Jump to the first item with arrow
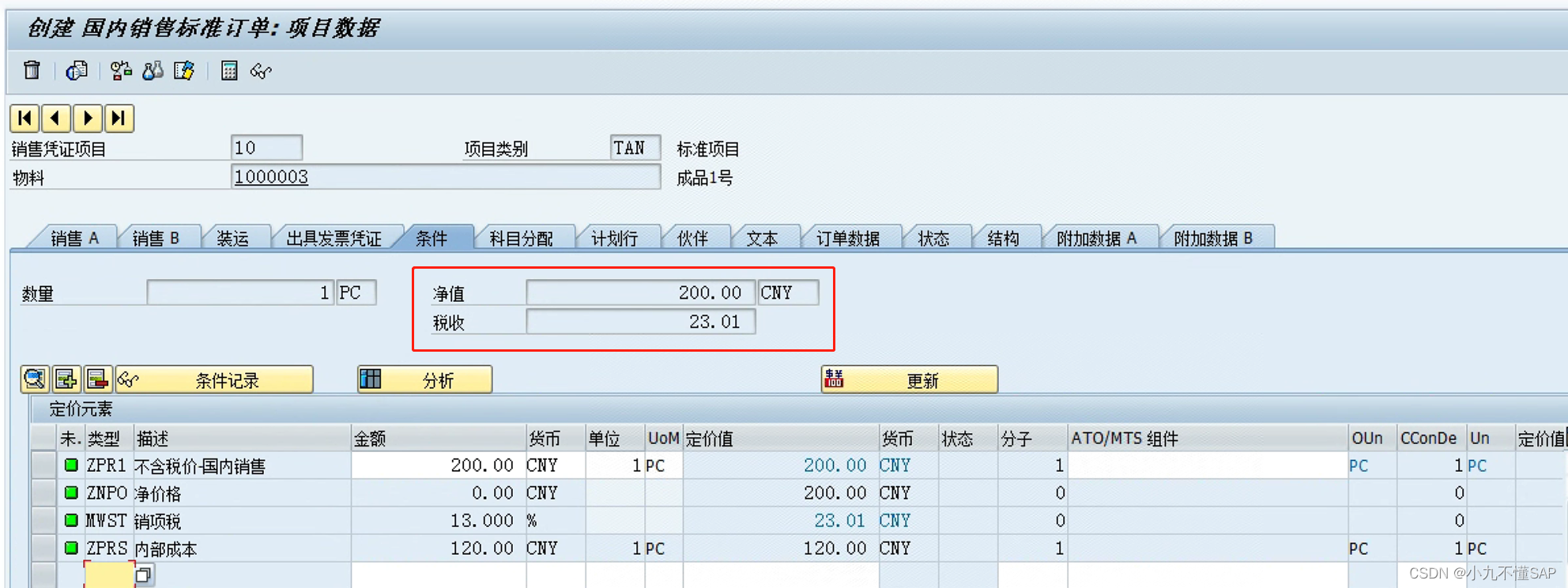 click(25, 119)
